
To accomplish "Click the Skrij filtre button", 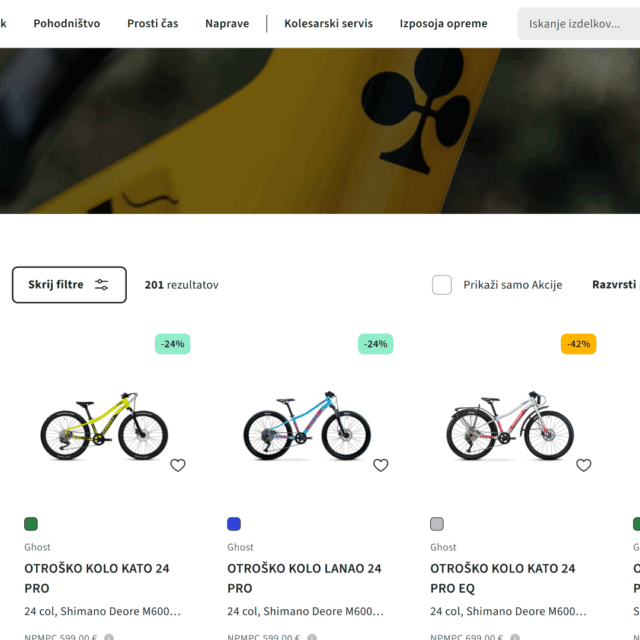I will pos(69,285).
